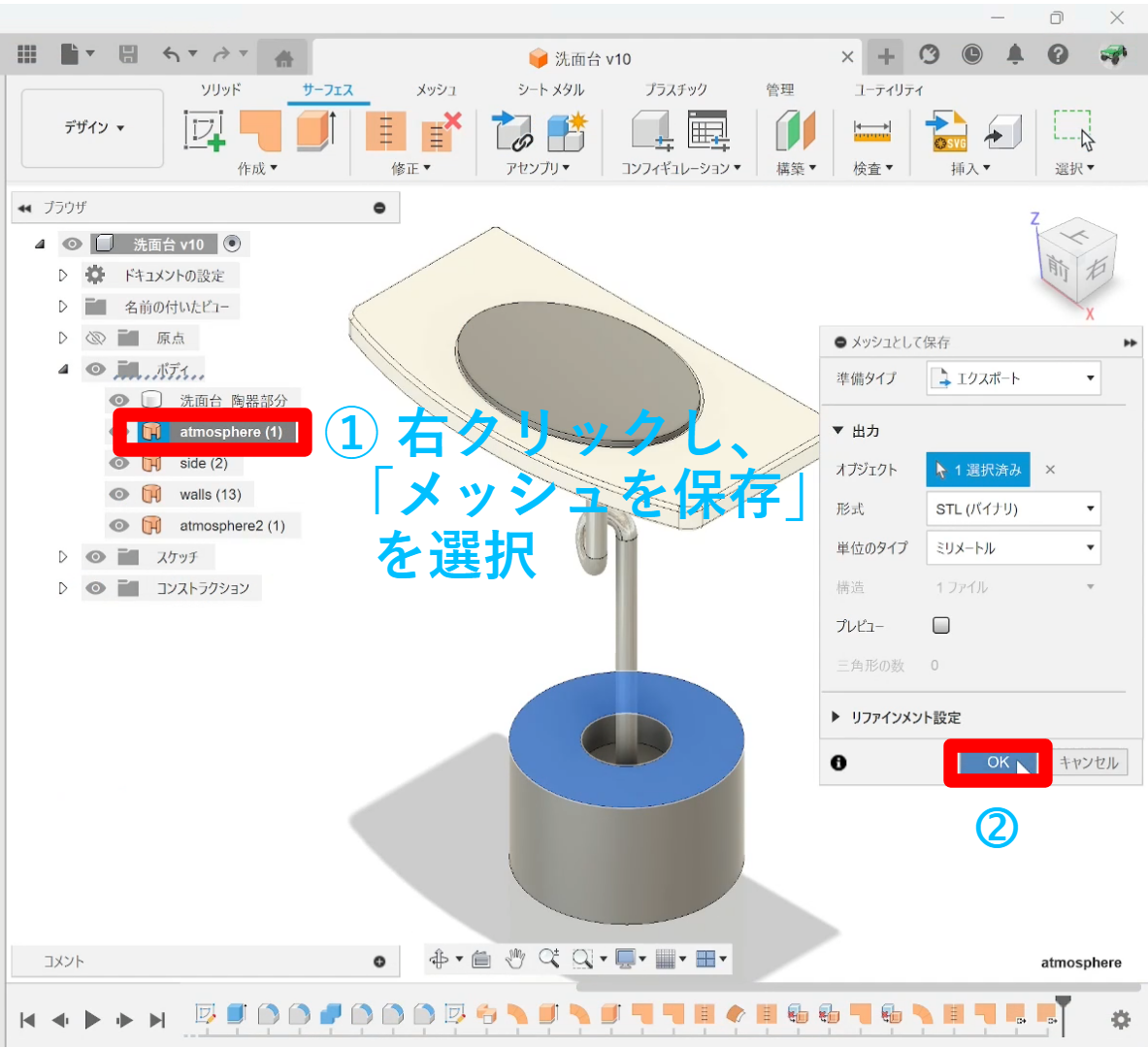Switch to the ソリッド tab

[x=220, y=89]
